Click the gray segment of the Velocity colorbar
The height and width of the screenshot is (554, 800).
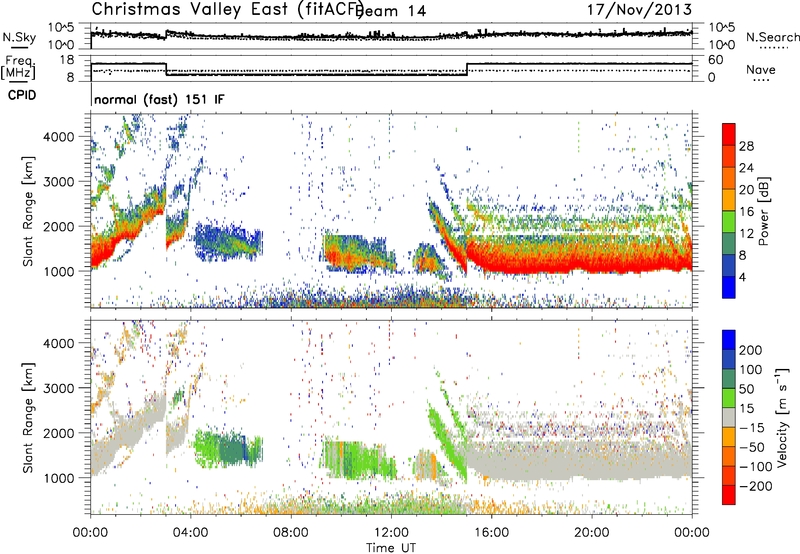[x=729, y=417]
